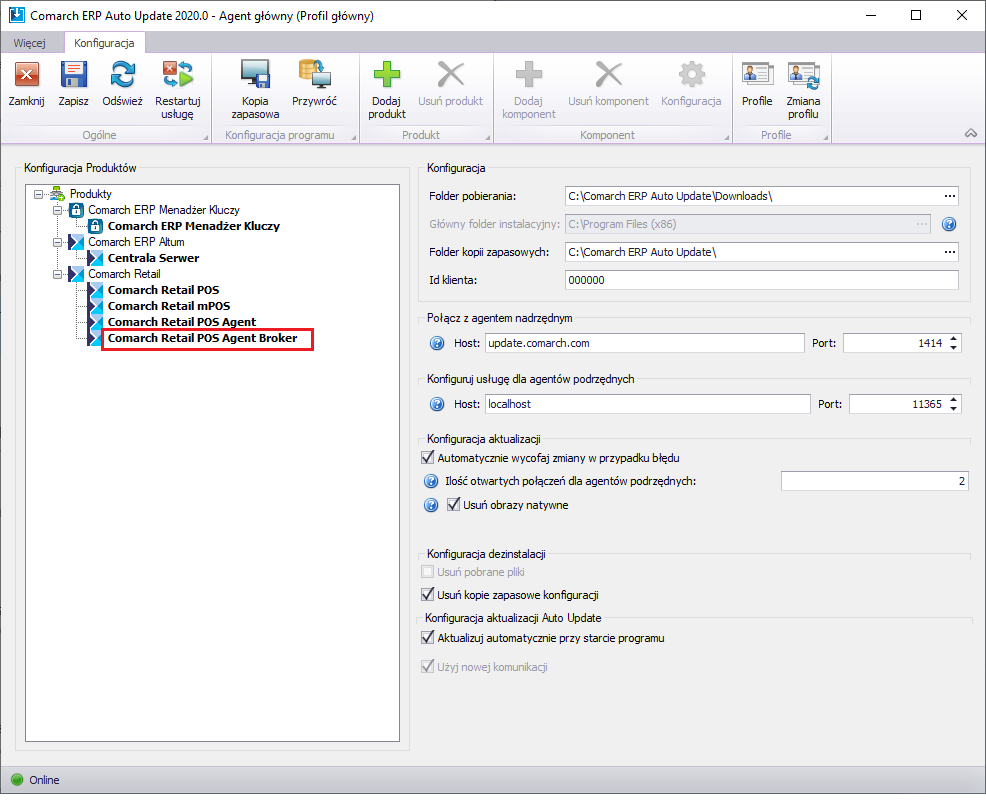This screenshot has height=800, width=986.
Task: Click help icon for Ilość otwartych połączeń
Action: click(431, 482)
